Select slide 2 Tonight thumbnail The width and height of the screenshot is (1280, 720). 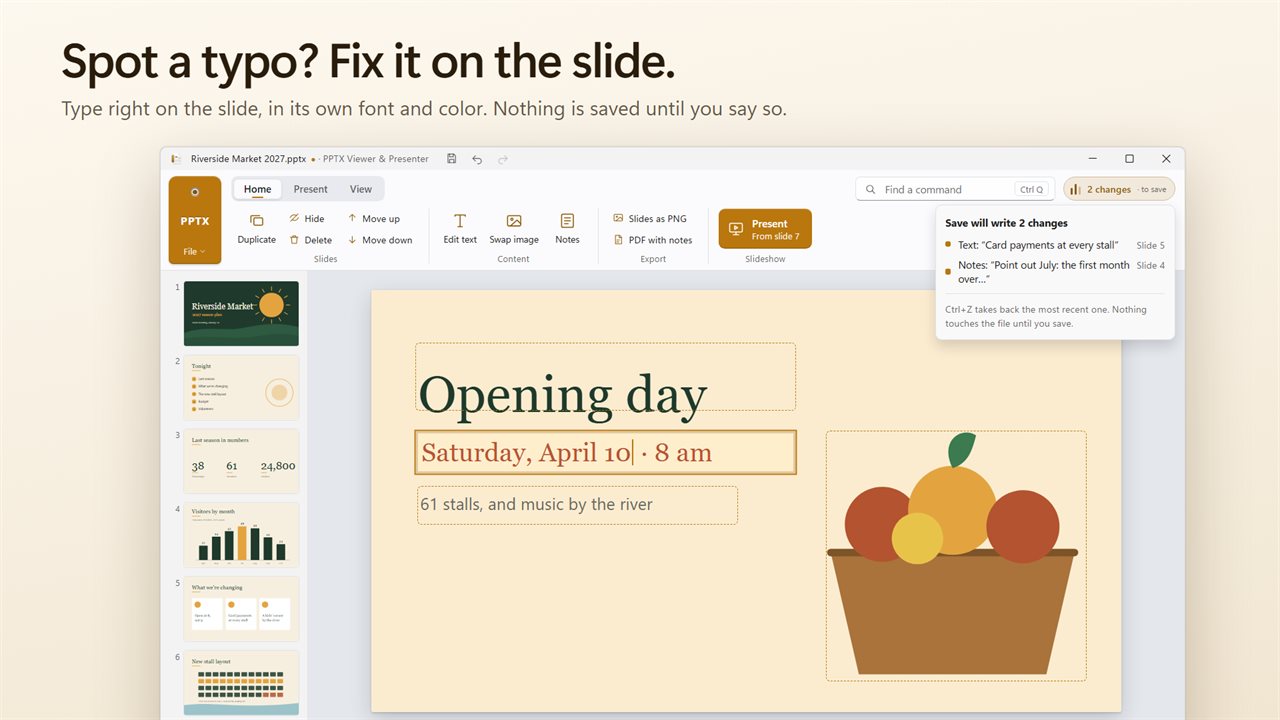[x=241, y=388]
